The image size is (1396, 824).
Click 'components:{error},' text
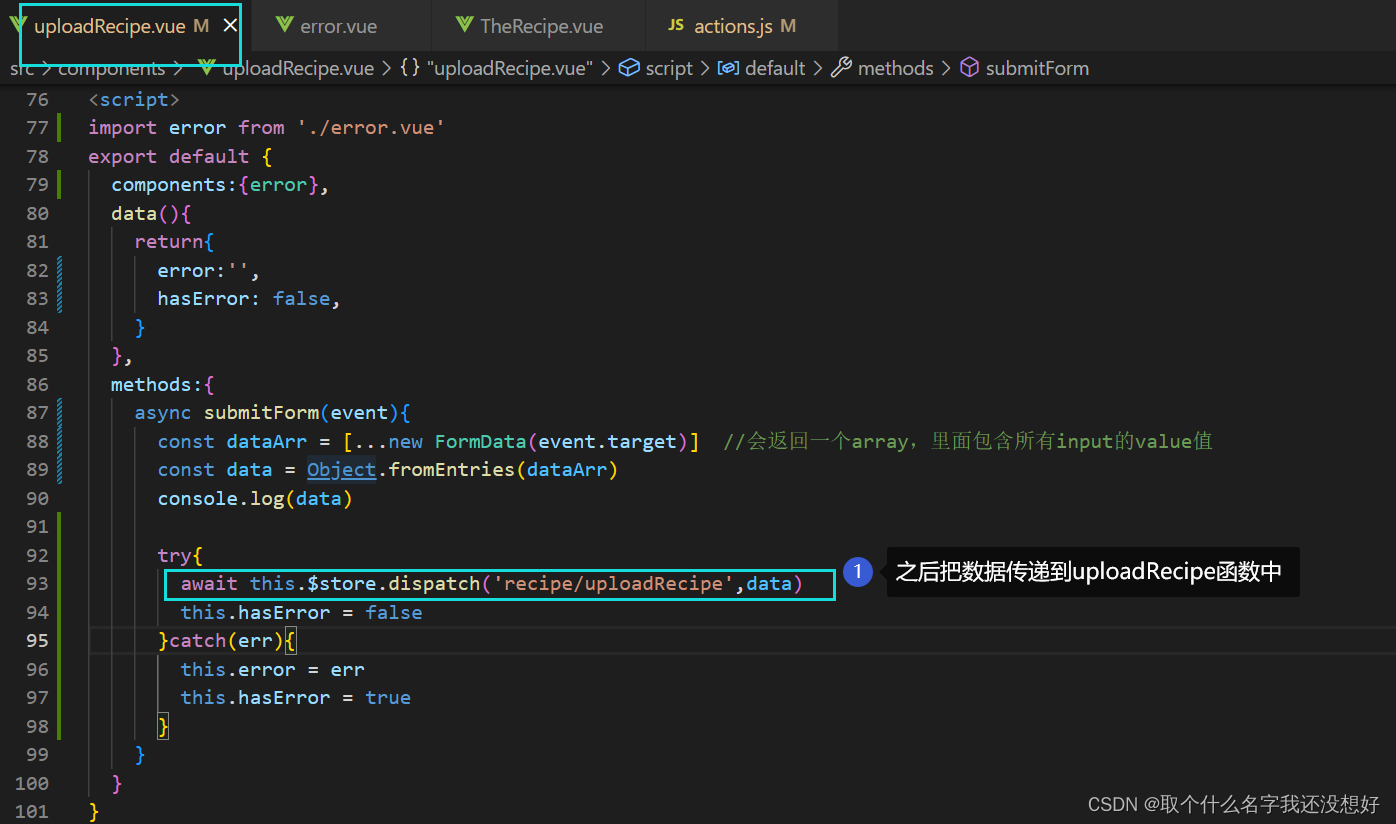[x=220, y=184]
